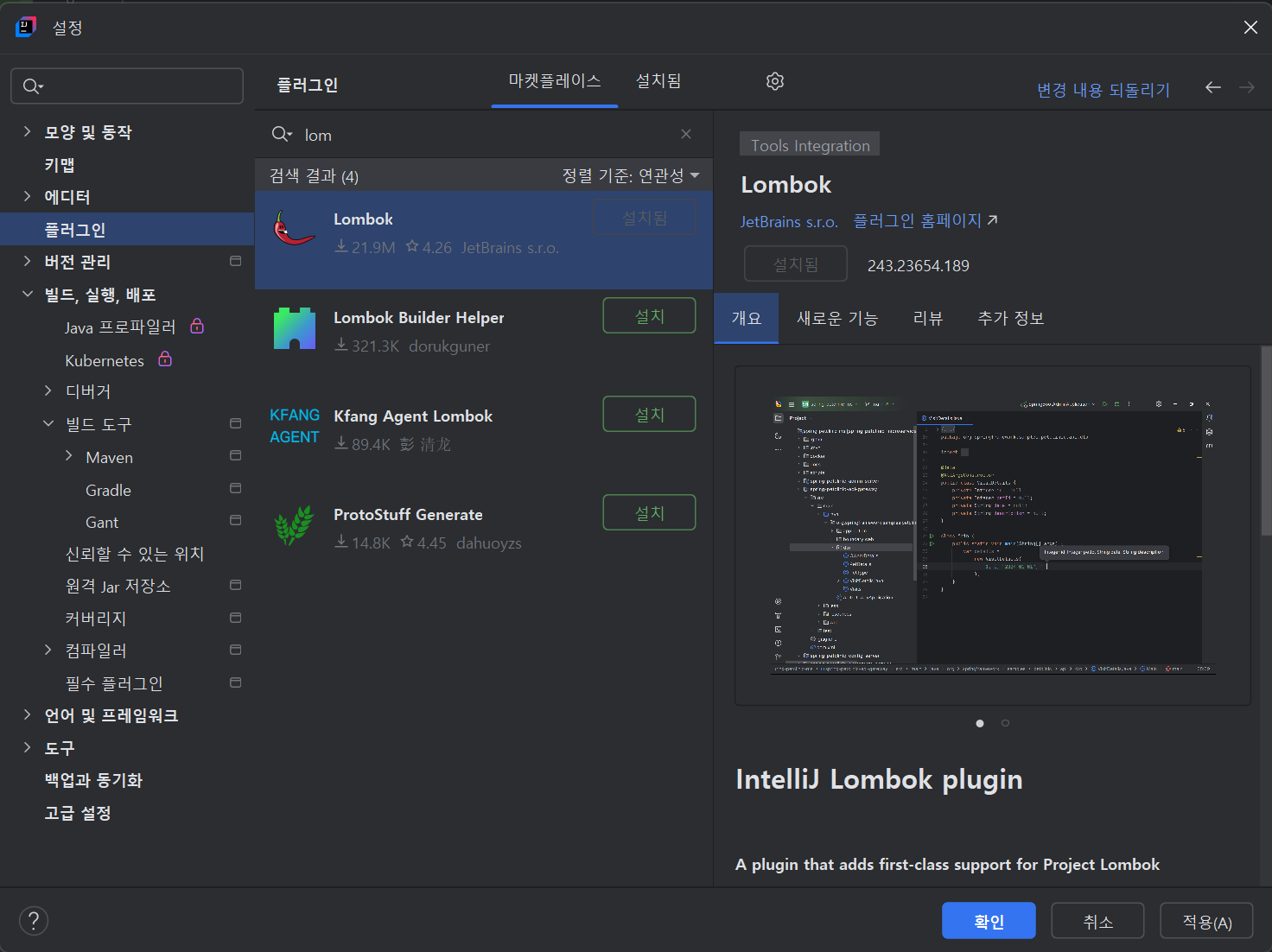
Task: Install ProtoStuff Generate plugin
Action: (x=649, y=512)
